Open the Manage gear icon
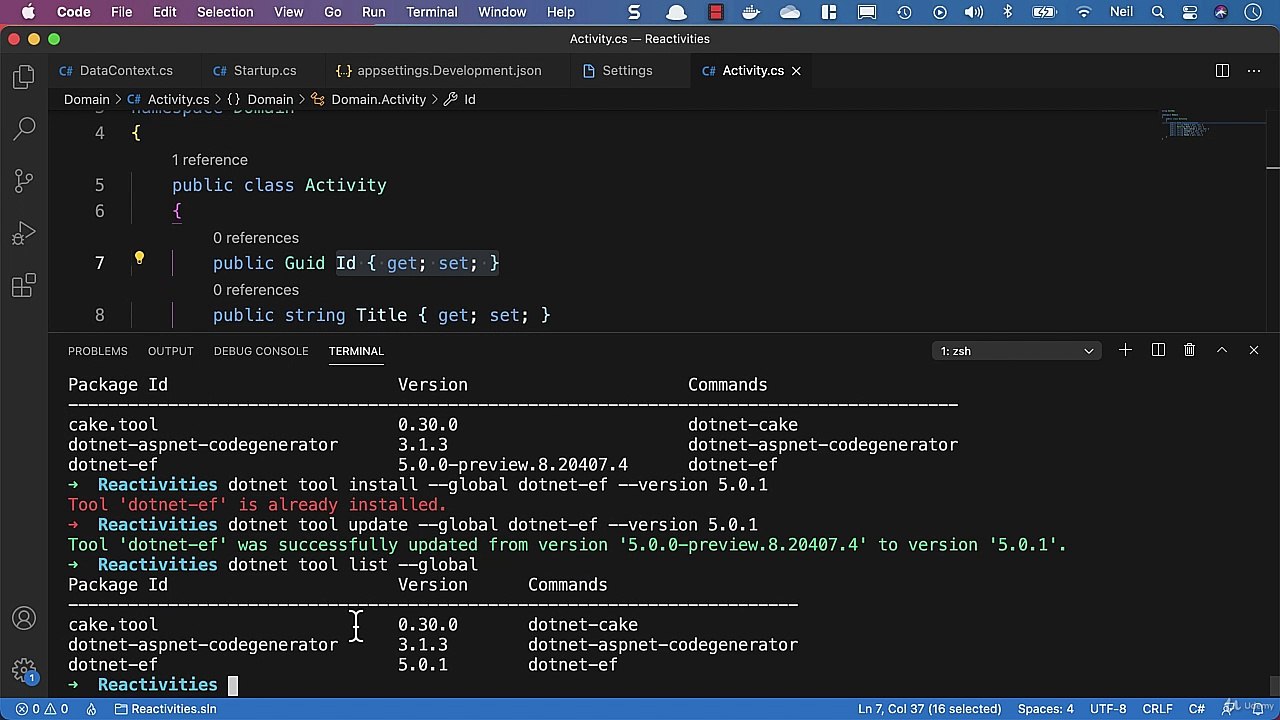This screenshot has height=720, width=1280. pyautogui.click(x=24, y=670)
